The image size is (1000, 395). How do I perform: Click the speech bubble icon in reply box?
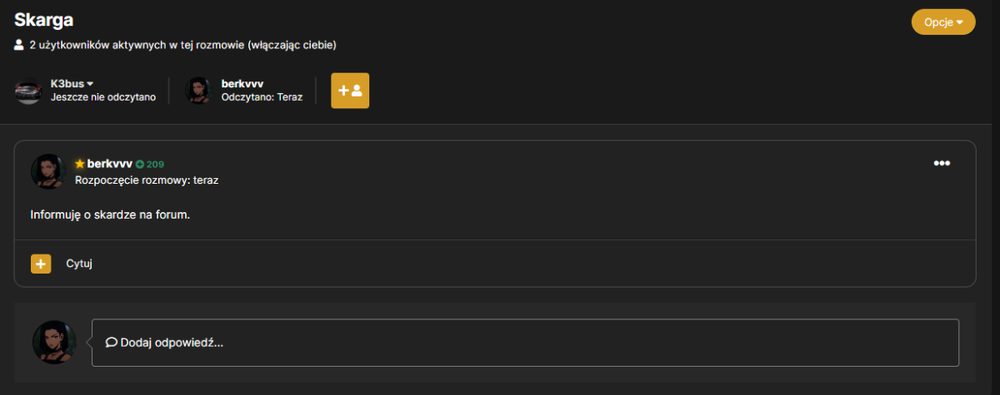click(111, 343)
